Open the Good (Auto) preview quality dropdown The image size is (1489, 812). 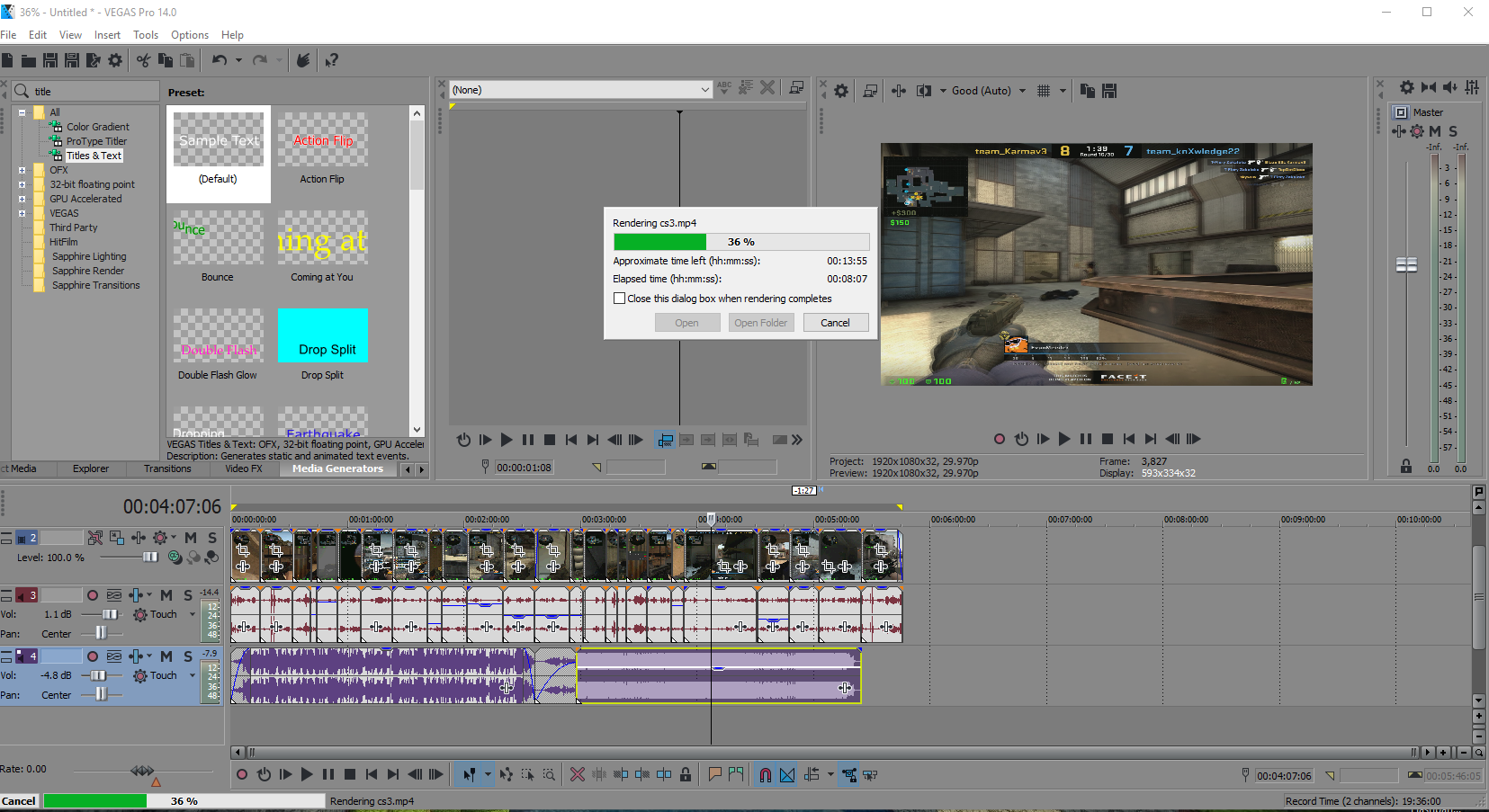click(x=1022, y=91)
